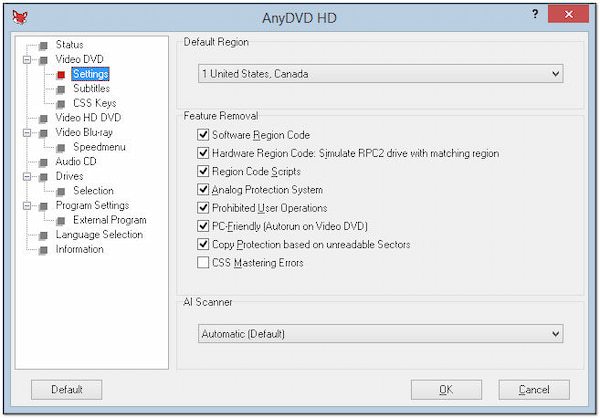The width and height of the screenshot is (600, 418).
Task: Click the red fox AnyDVD logo icon
Action: tap(20, 17)
